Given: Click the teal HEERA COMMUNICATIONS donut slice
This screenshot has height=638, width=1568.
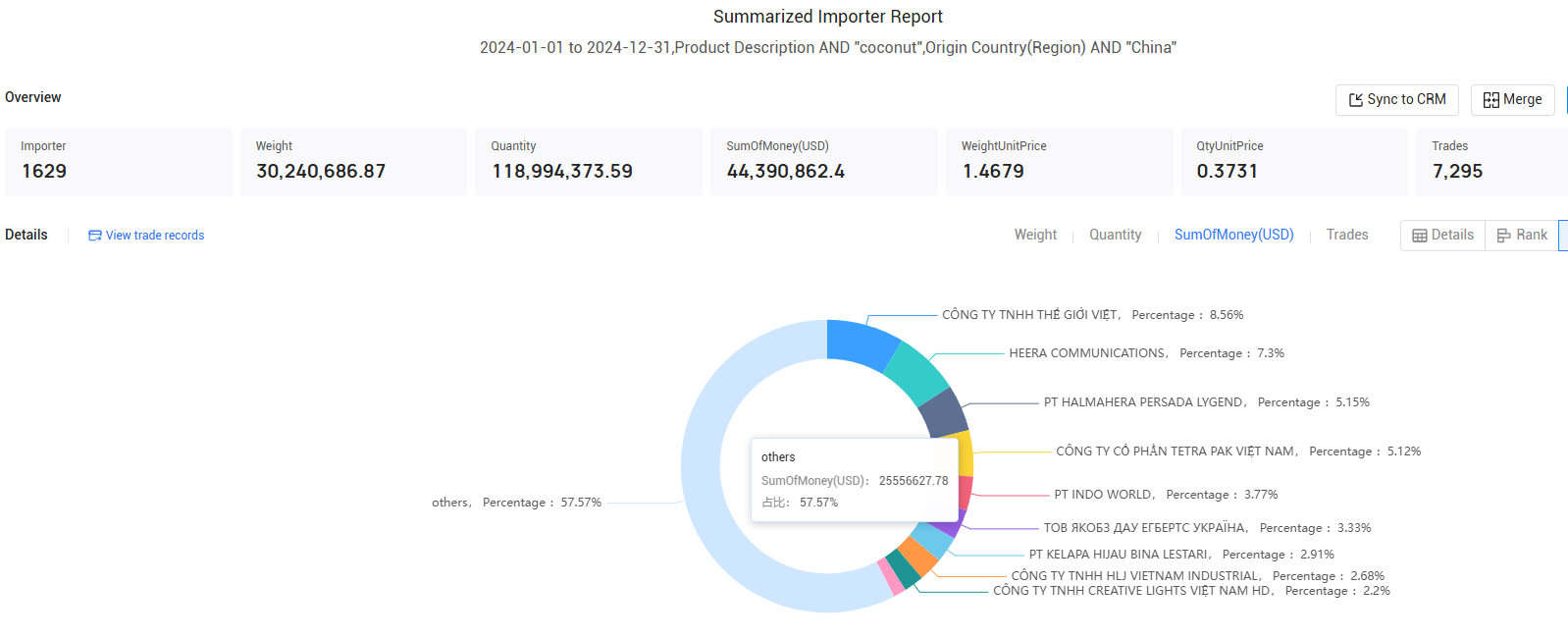Looking at the screenshot, I should (916, 373).
